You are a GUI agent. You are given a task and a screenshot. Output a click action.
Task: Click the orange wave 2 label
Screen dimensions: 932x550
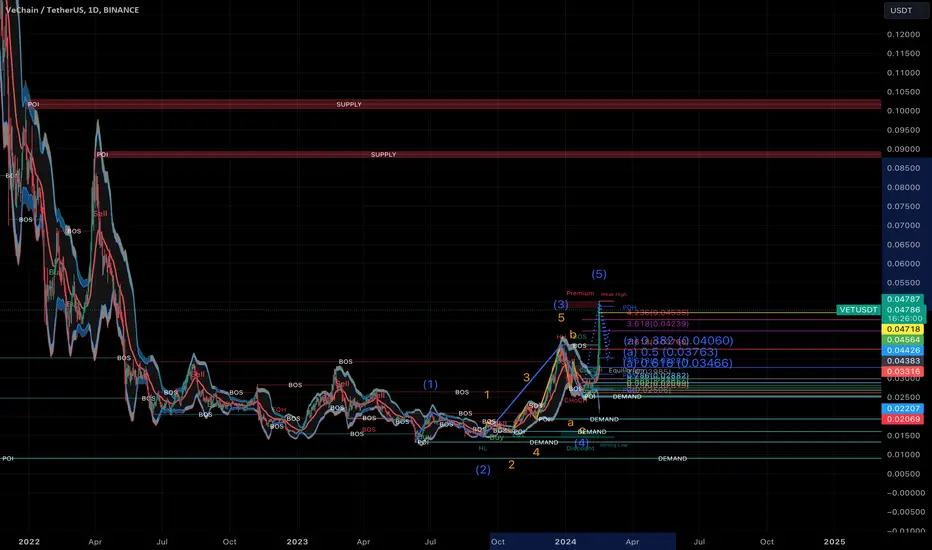[x=511, y=465]
